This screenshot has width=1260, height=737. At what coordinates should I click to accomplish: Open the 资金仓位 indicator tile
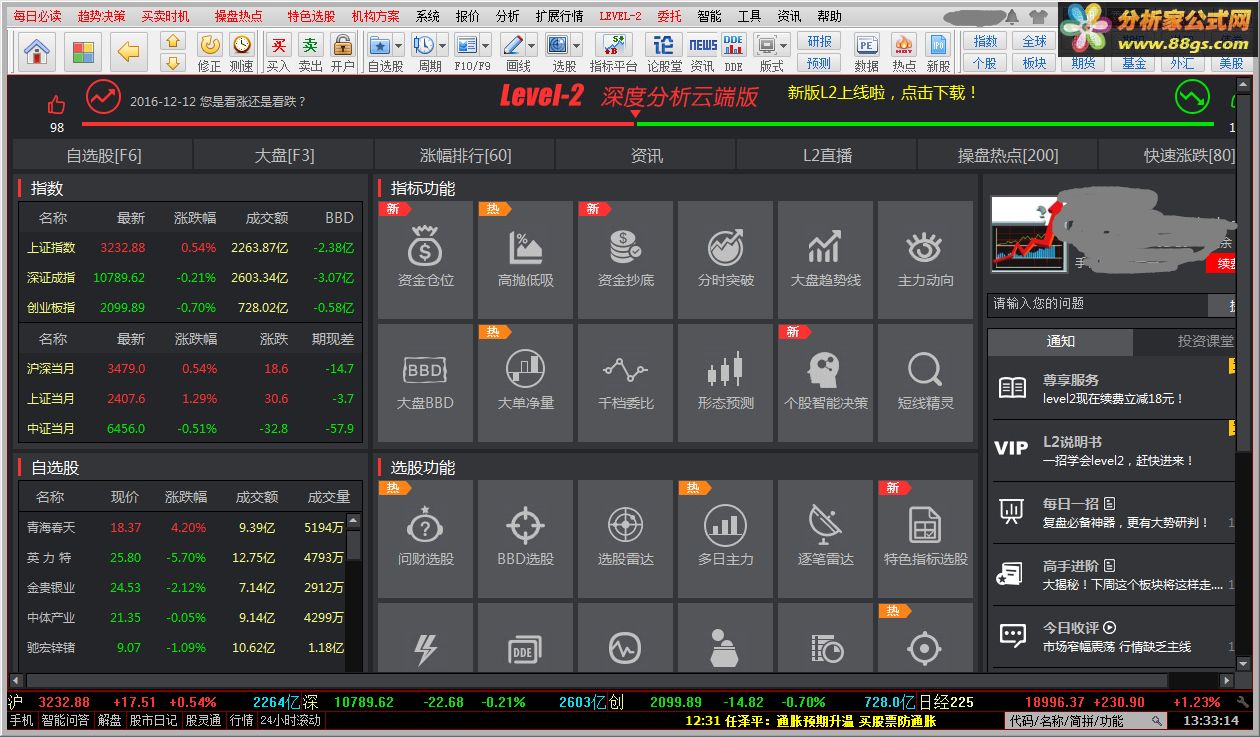[x=426, y=259]
